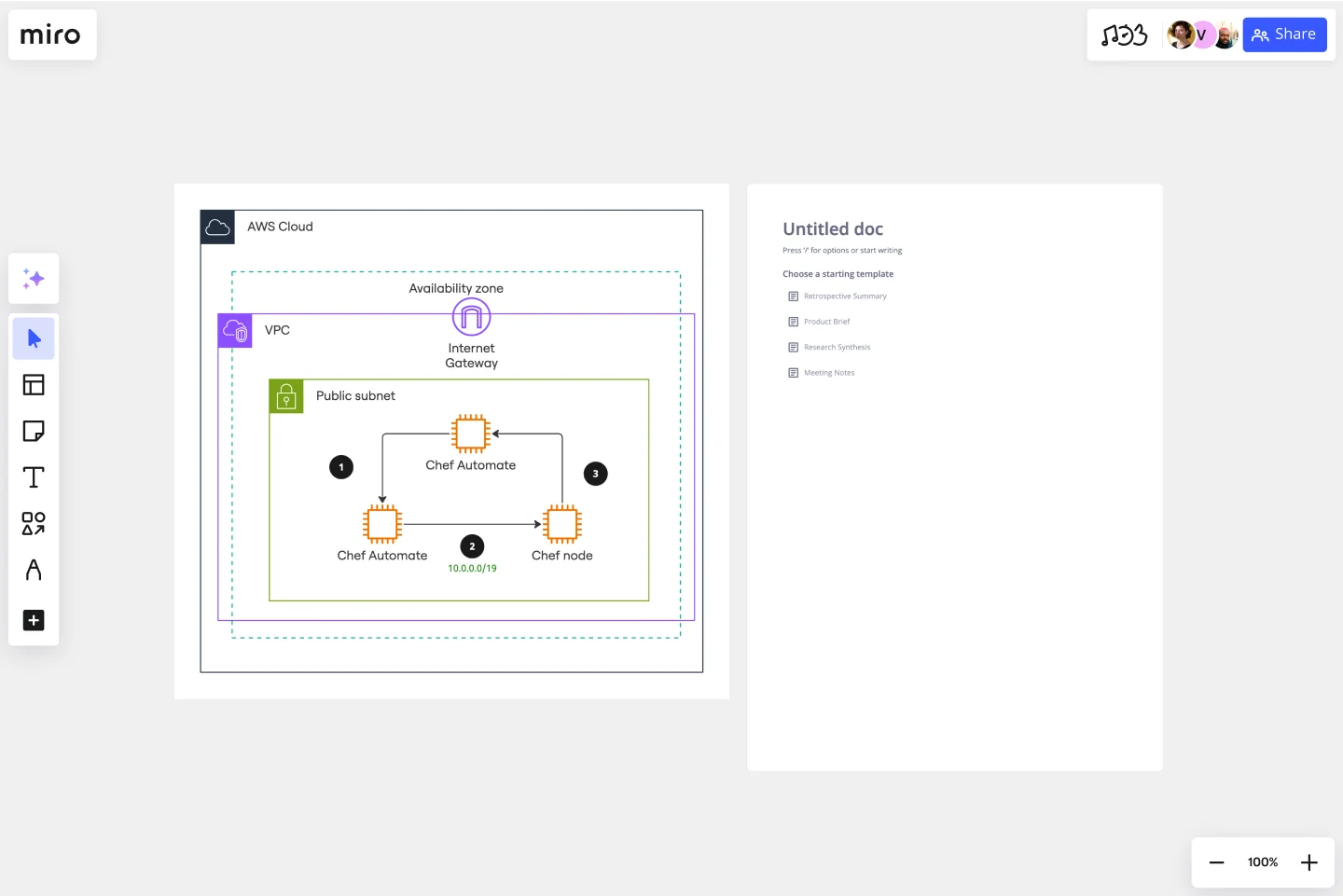The width and height of the screenshot is (1343, 896).
Task: Click first collaborator avatar photo
Action: coord(1180,35)
